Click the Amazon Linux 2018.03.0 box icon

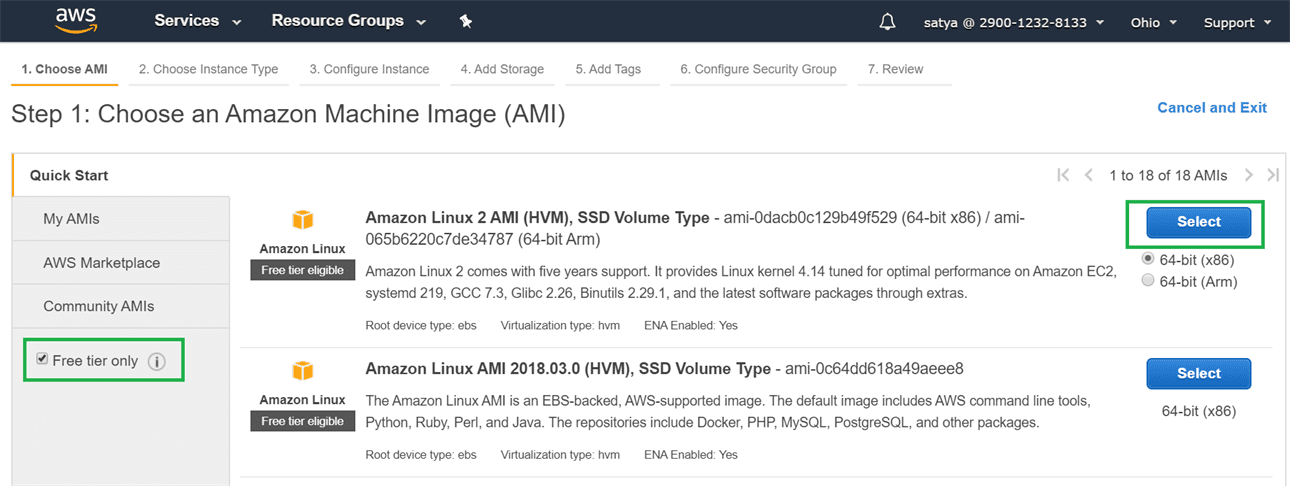pos(303,371)
